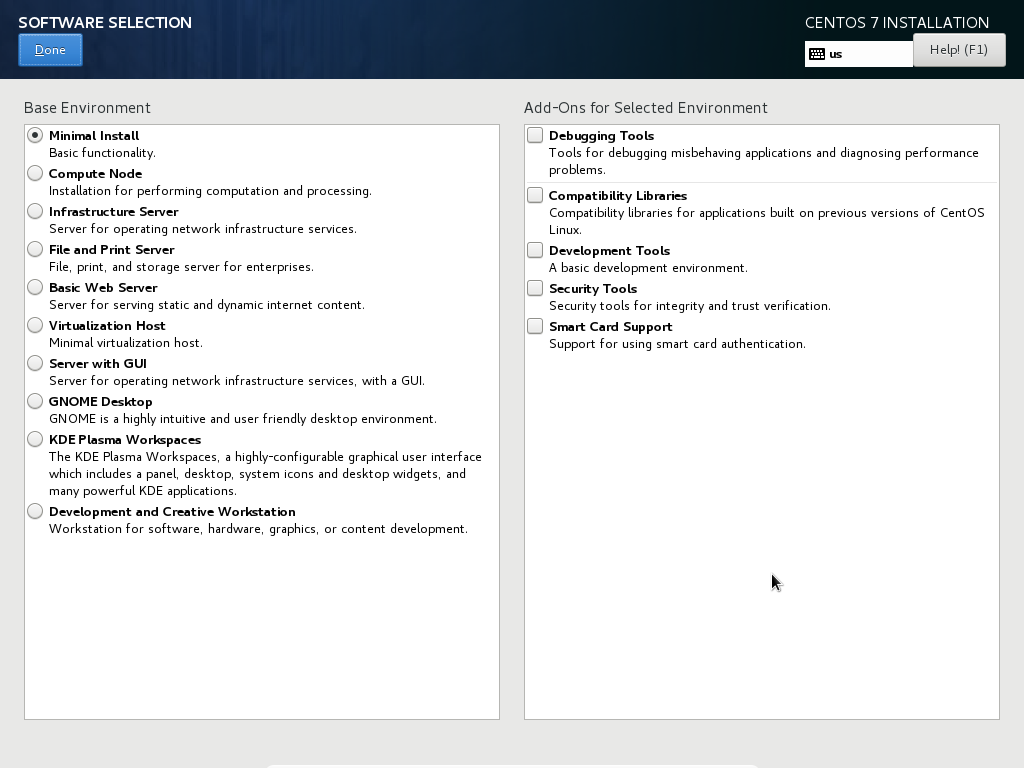Image resolution: width=1024 pixels, height=768 pixels.
Task: Select the Minimal Install radio button
Action: (x=35, y=135)
